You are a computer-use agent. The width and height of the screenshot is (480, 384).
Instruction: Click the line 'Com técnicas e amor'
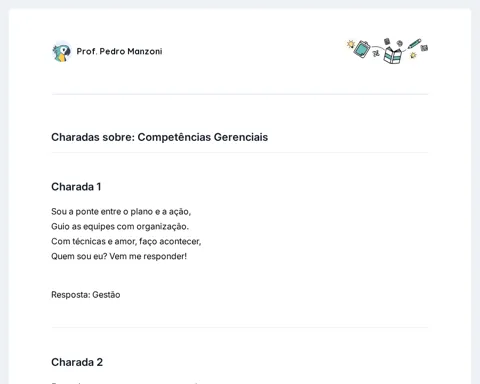coord(126,241)
